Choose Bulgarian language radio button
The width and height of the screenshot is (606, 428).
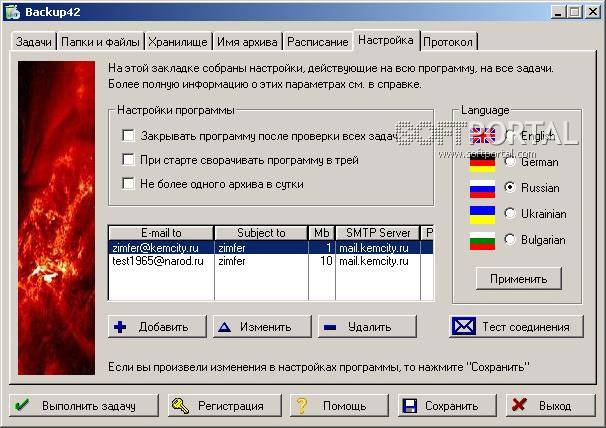click(510, 239)
